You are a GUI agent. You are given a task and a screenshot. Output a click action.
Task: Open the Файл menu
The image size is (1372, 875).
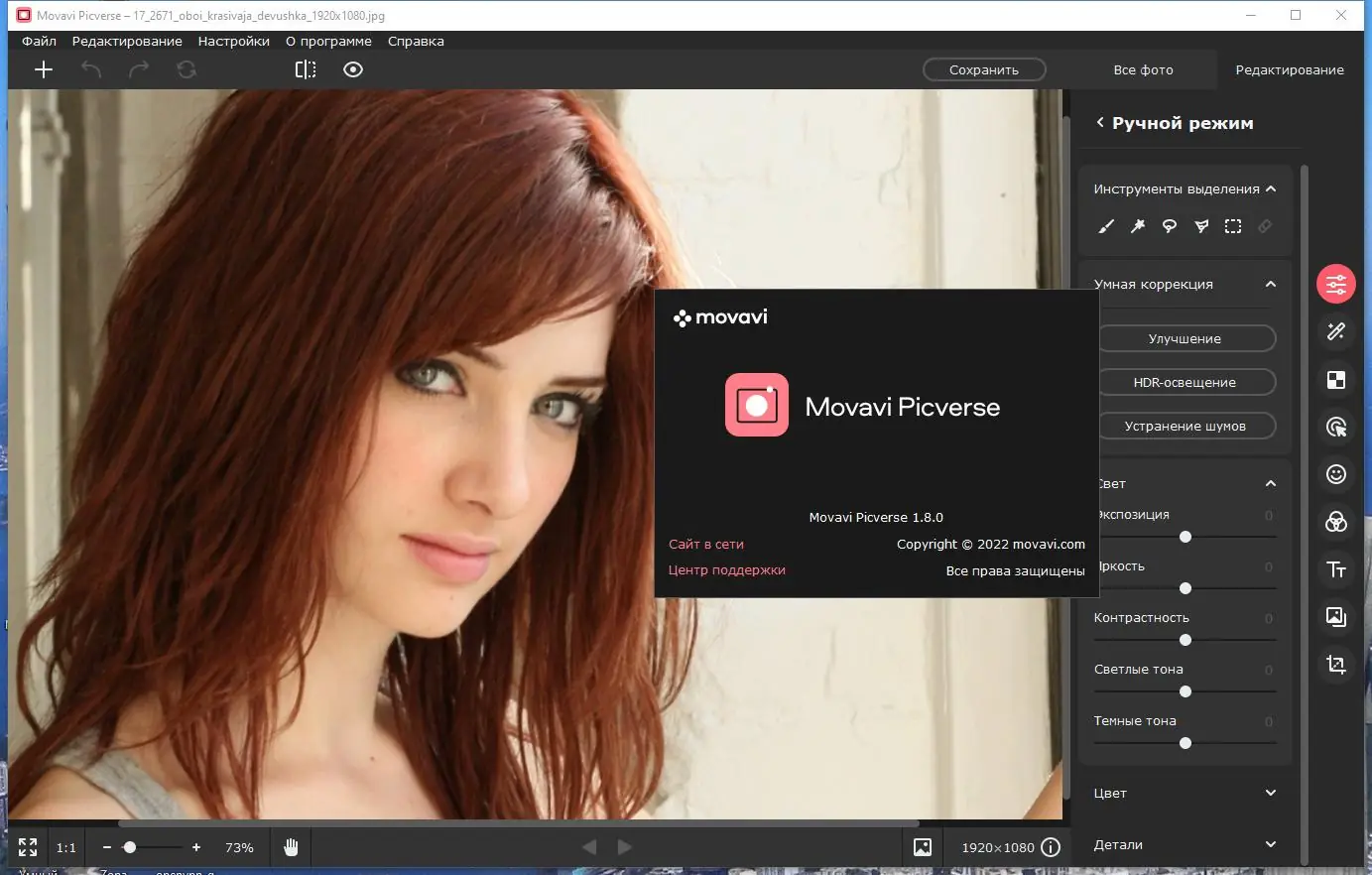[40, 42]
